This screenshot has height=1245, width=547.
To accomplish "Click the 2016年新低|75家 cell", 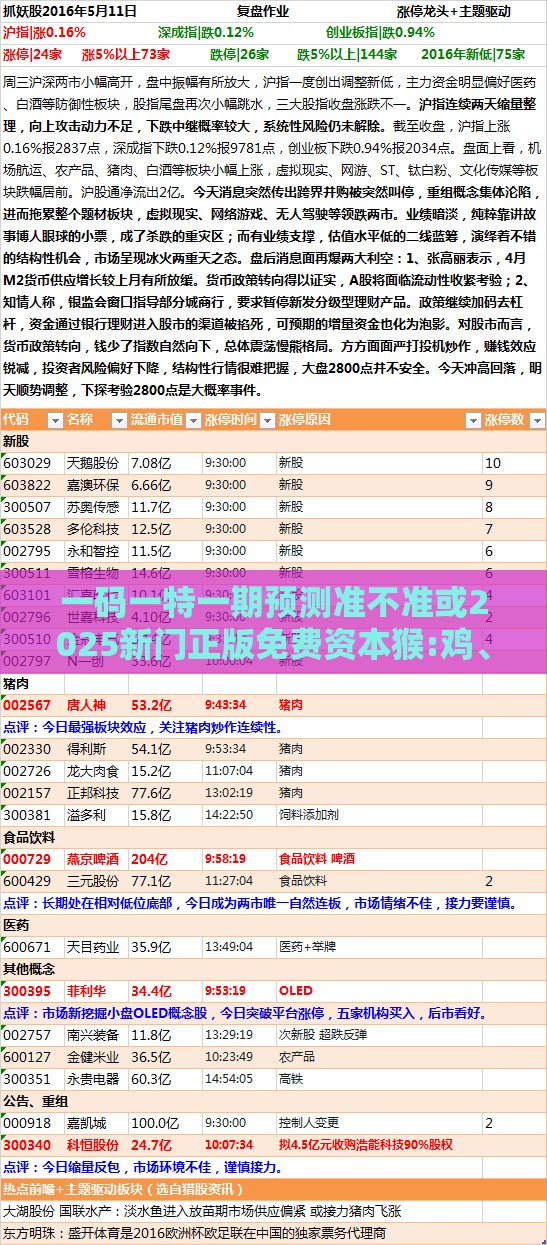I will pos(473,53).
